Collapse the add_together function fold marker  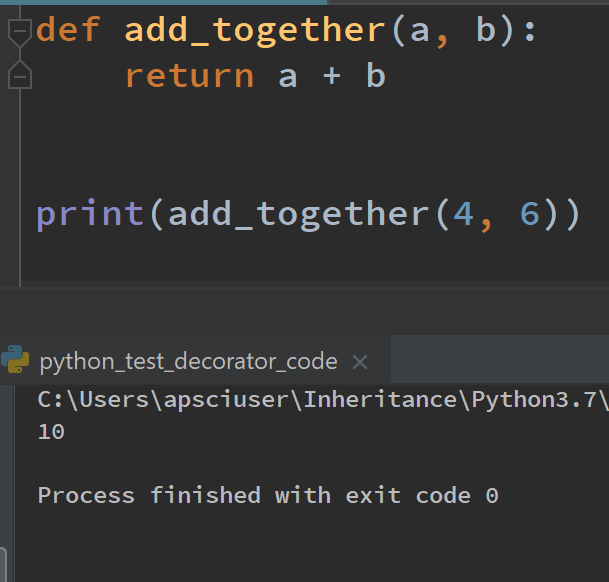tap(19, 32)
